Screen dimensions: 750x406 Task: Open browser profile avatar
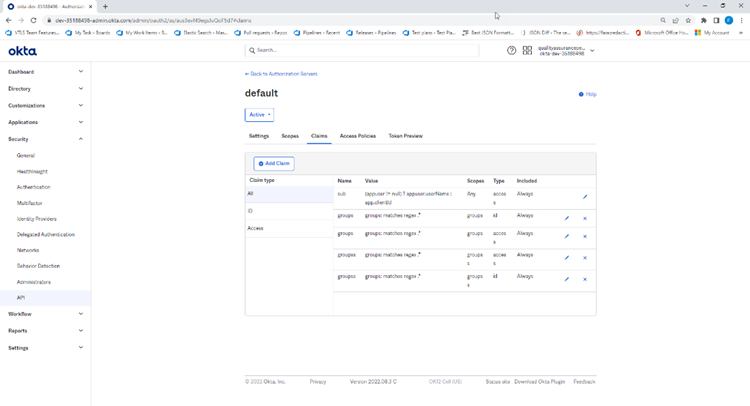(728, 21)
